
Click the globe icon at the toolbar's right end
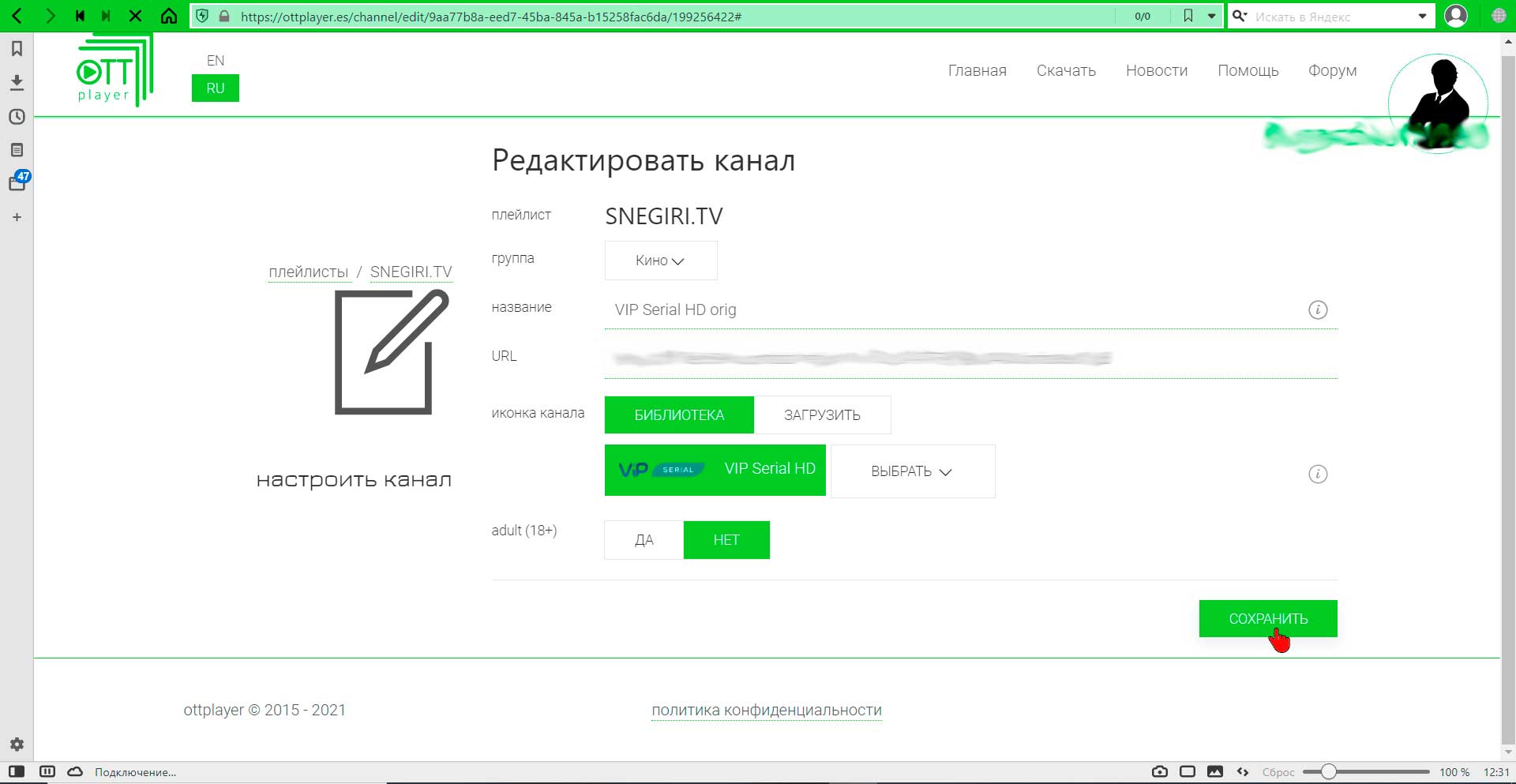pos(1499,16)
